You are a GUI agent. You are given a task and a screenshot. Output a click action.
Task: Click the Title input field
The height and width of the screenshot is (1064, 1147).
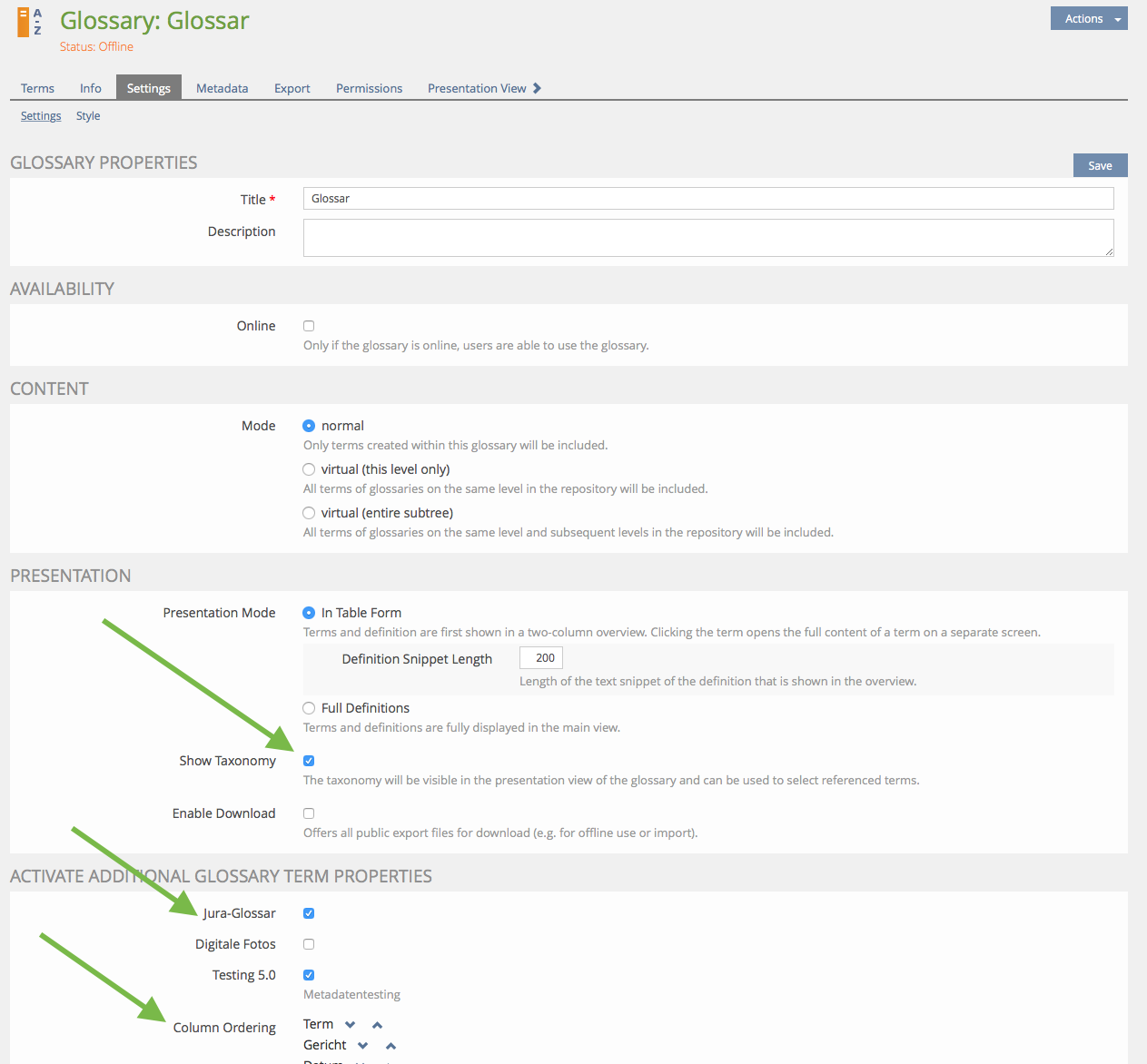point(708,199)
